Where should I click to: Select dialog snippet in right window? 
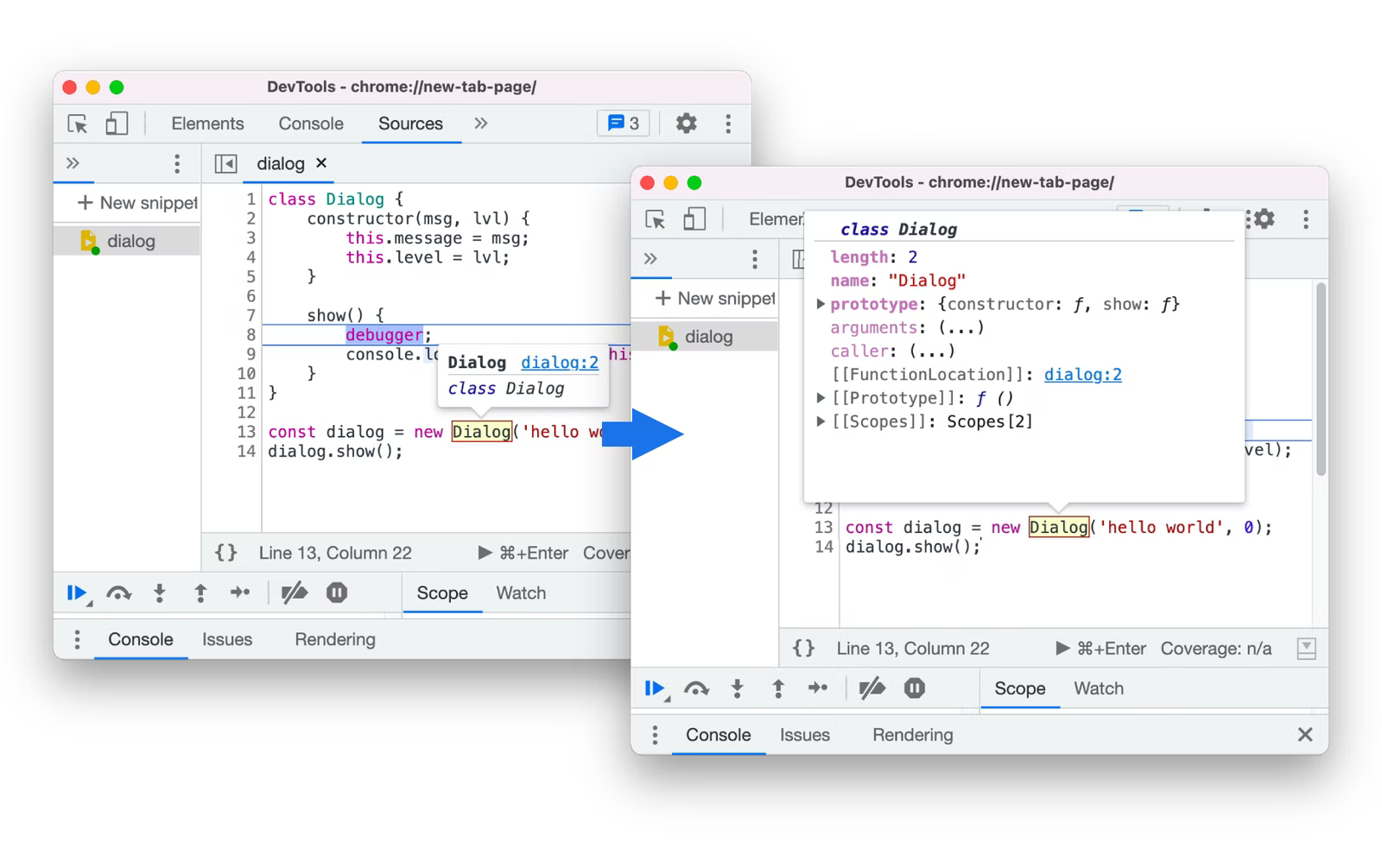tap(704, 337)
